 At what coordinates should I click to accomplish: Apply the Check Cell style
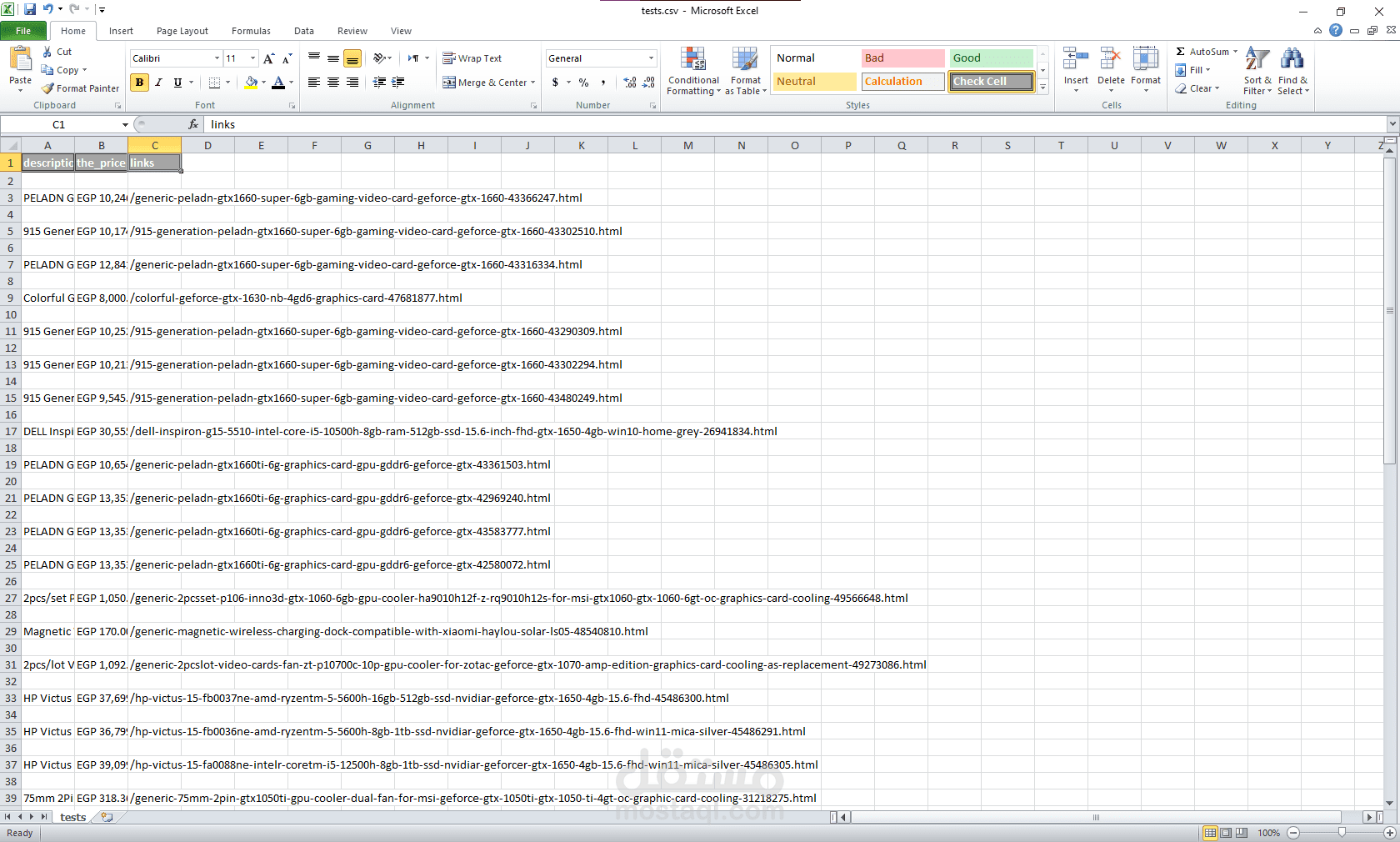(992, 82)
